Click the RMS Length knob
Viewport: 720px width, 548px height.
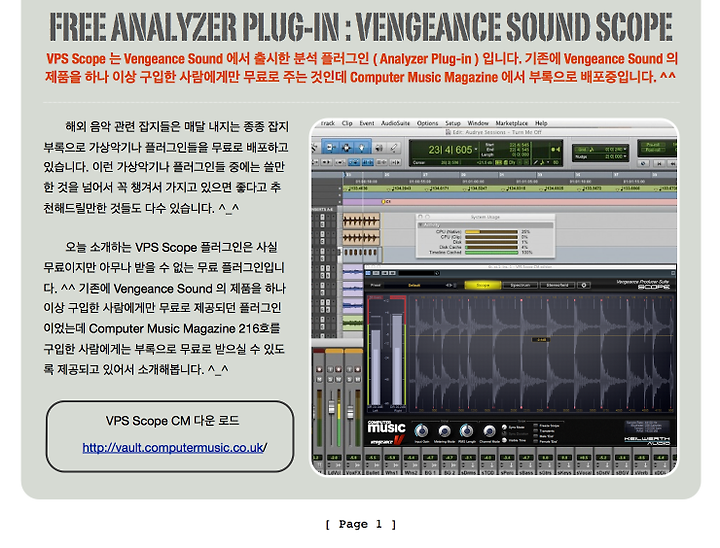[x=467, y=431]
